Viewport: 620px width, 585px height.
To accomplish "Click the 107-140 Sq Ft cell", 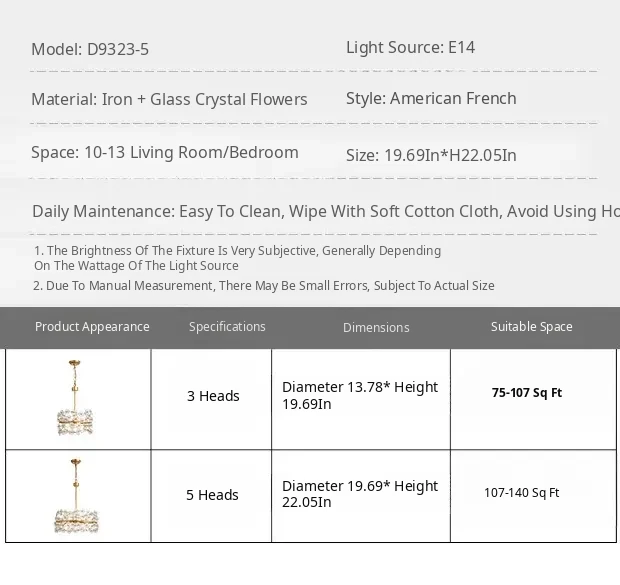I will pyautogui.click(x=522, y=493).
